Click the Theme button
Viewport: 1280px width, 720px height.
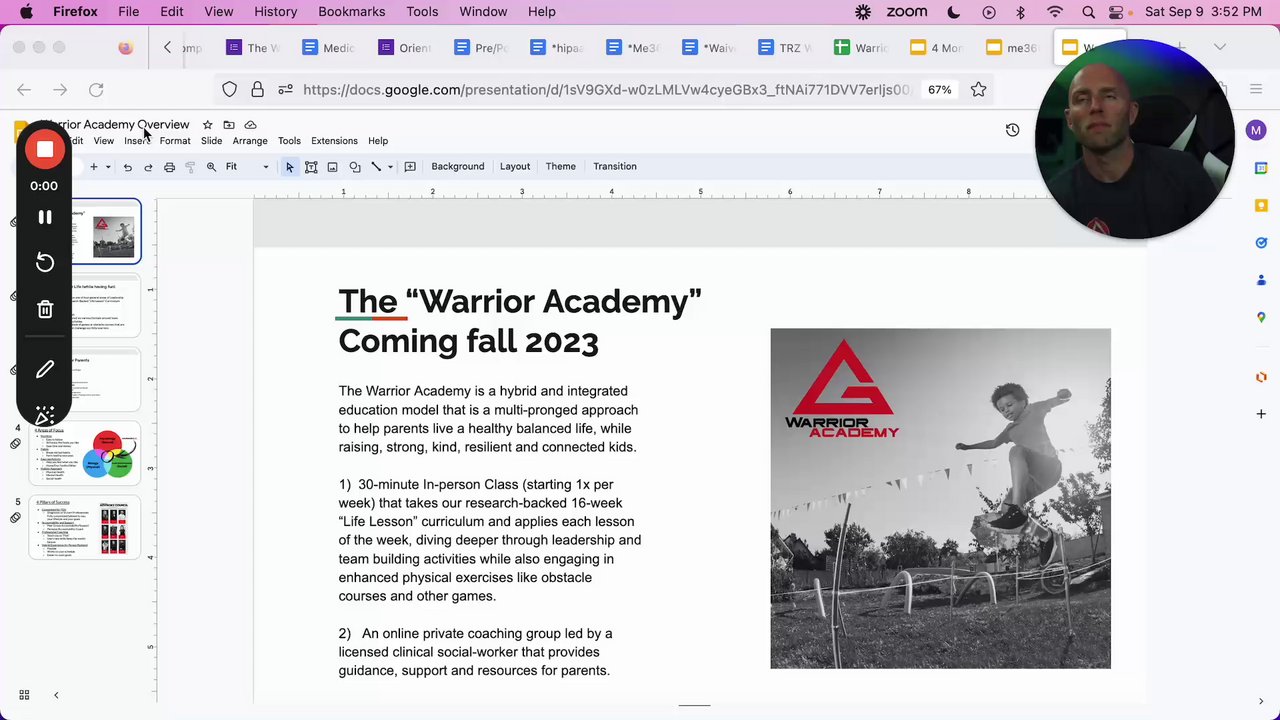click(561, 167)
